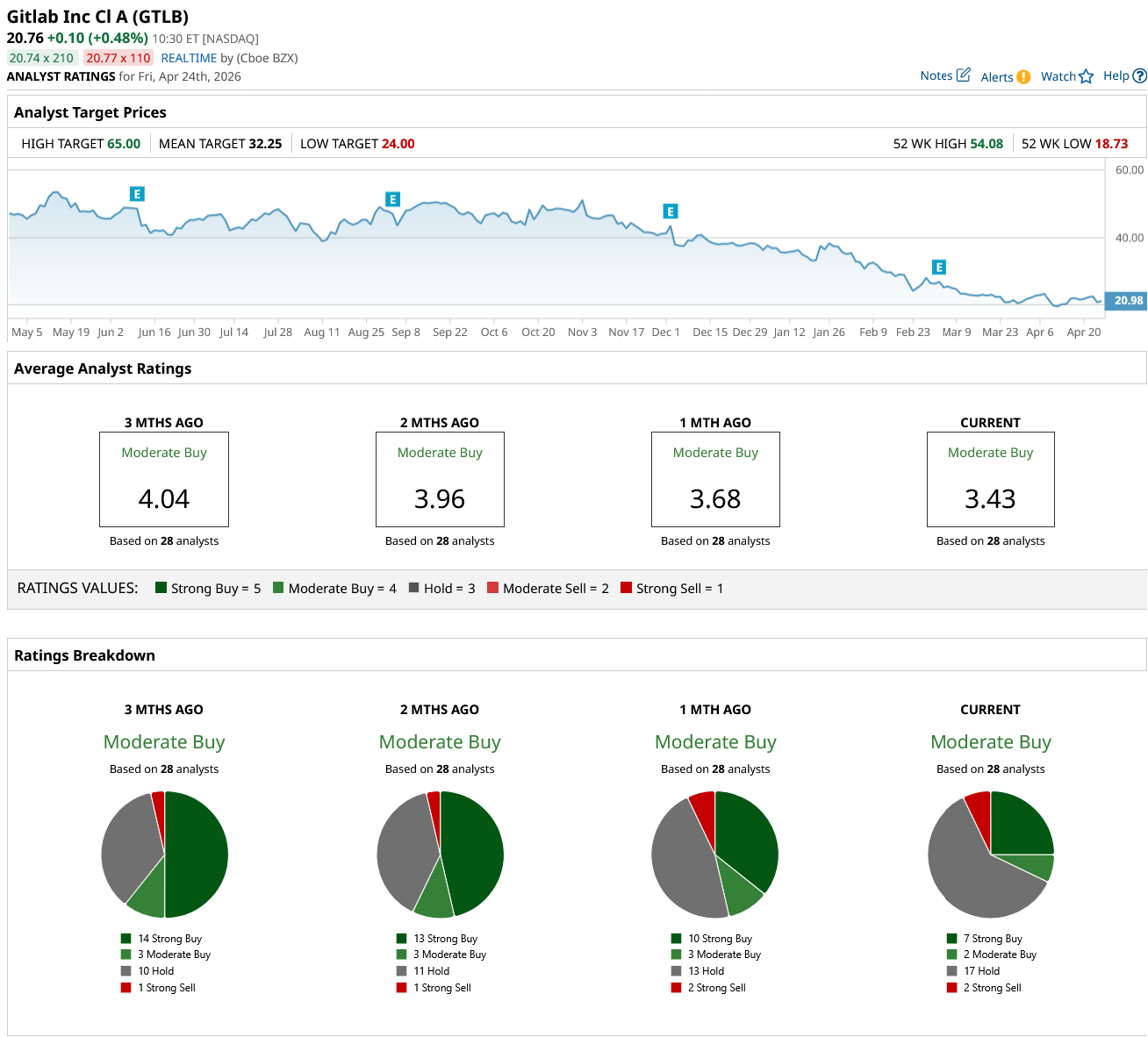The height and width of the screenshot is (1037, 1148).
Task: Click the 3 MTHS AGO ratings pie chart
Action: (164, 855)
